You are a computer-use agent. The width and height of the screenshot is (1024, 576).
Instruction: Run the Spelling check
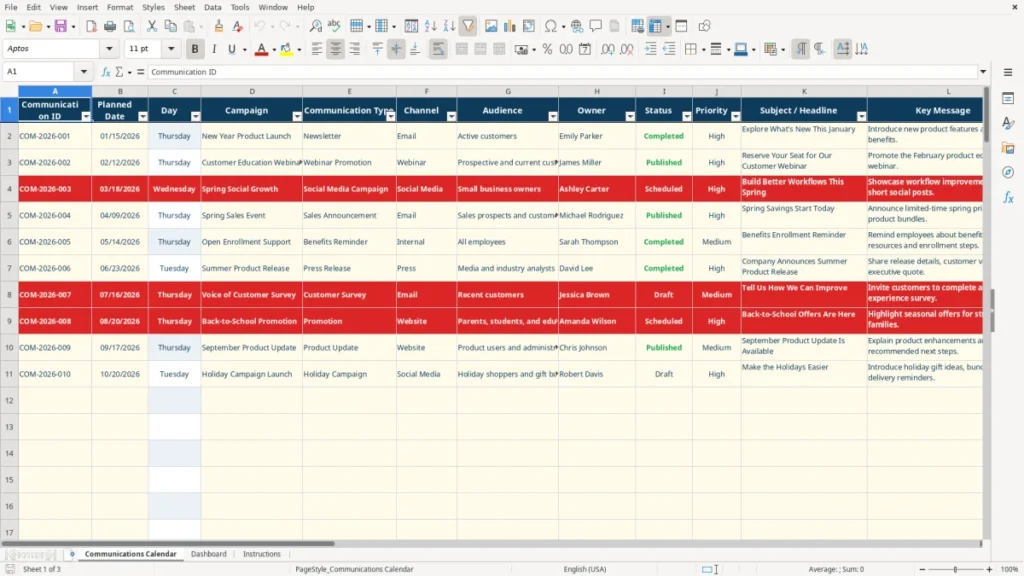(334, 26)
